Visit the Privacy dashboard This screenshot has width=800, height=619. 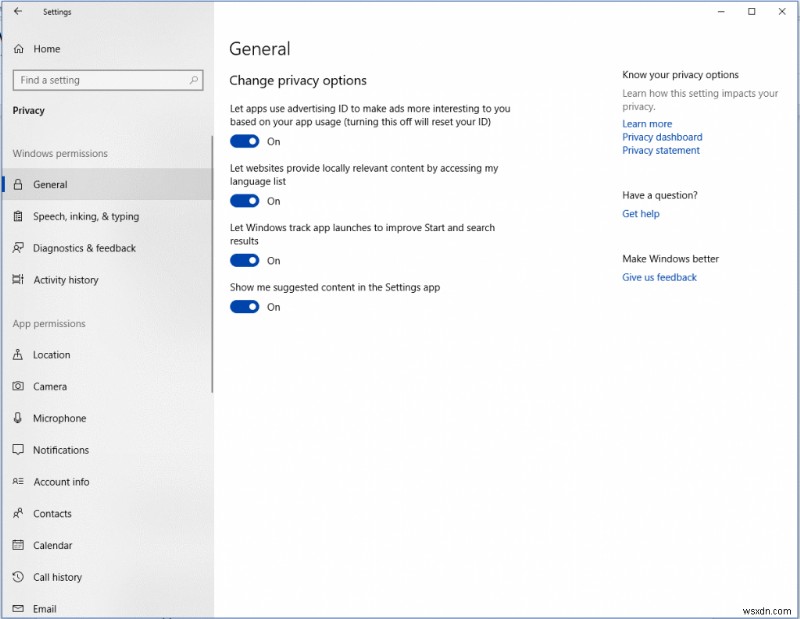[x=662, y=136]
